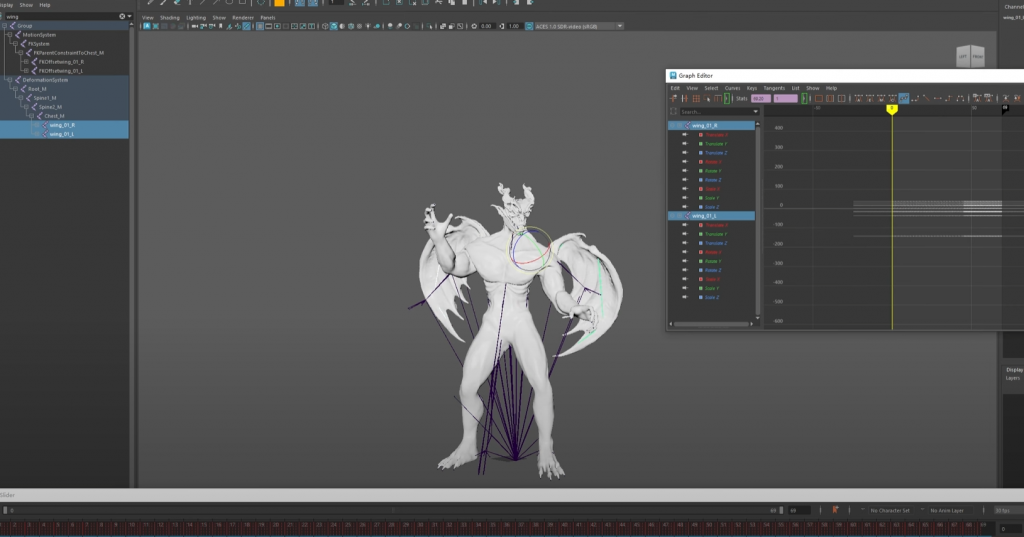Image resolution: width=1024 pixels, height=537 pixels.
Task: Open the Outliner search options dropdown arrow
Action: point(129,16)
